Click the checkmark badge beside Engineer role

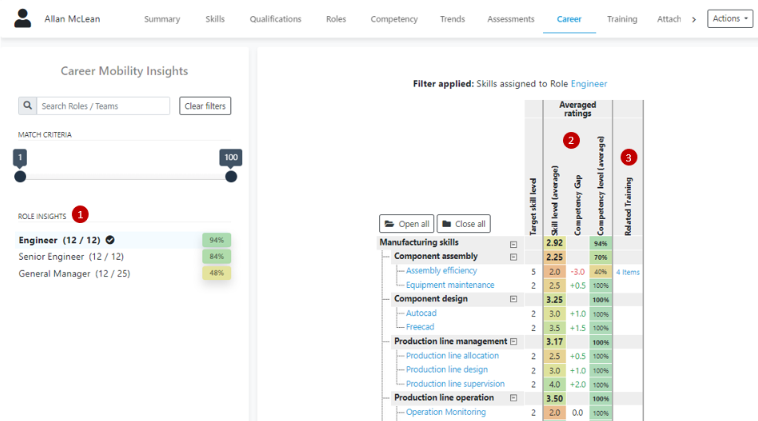point(110,240)
